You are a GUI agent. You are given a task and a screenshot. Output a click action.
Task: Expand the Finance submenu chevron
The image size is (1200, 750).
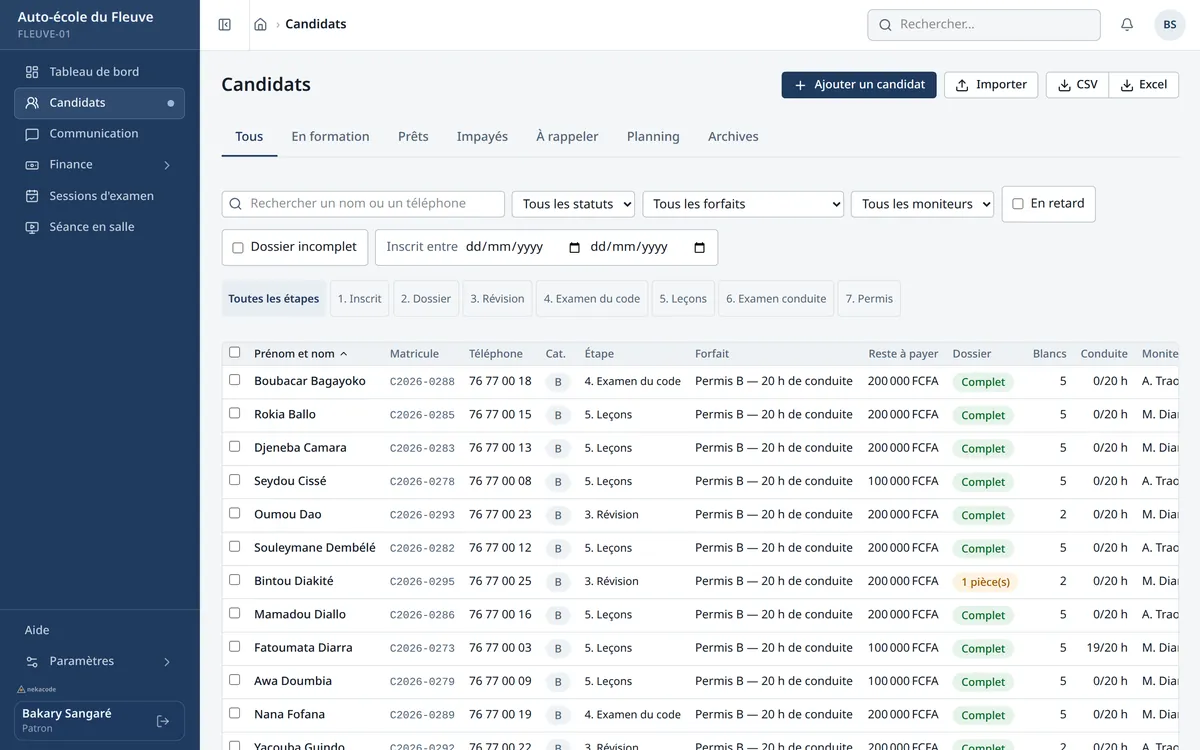point(167,165)
